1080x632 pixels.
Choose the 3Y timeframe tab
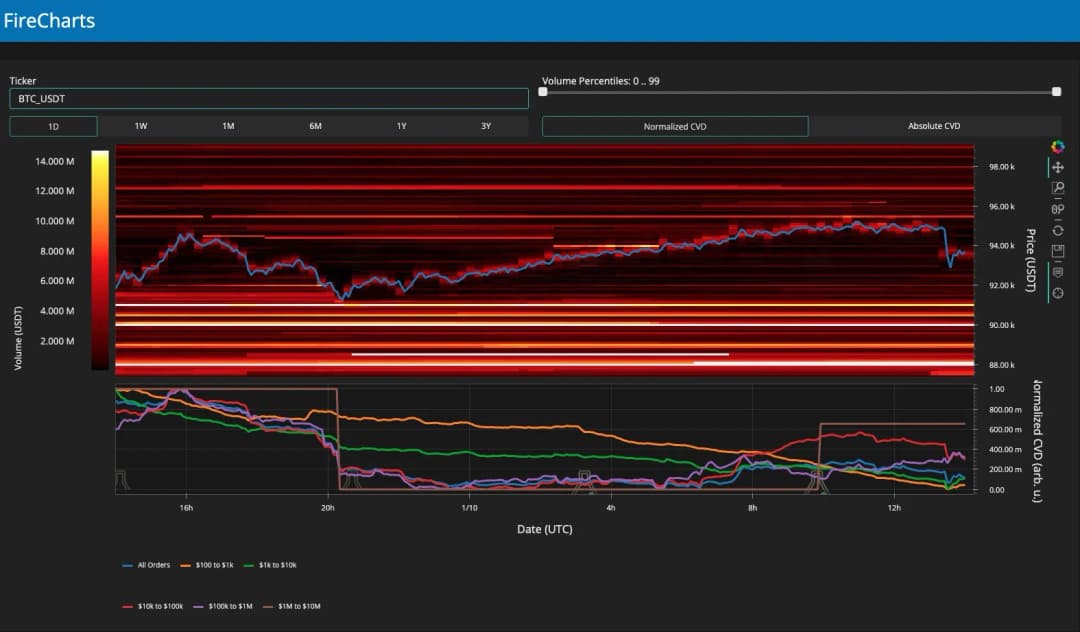pos(486,126)
